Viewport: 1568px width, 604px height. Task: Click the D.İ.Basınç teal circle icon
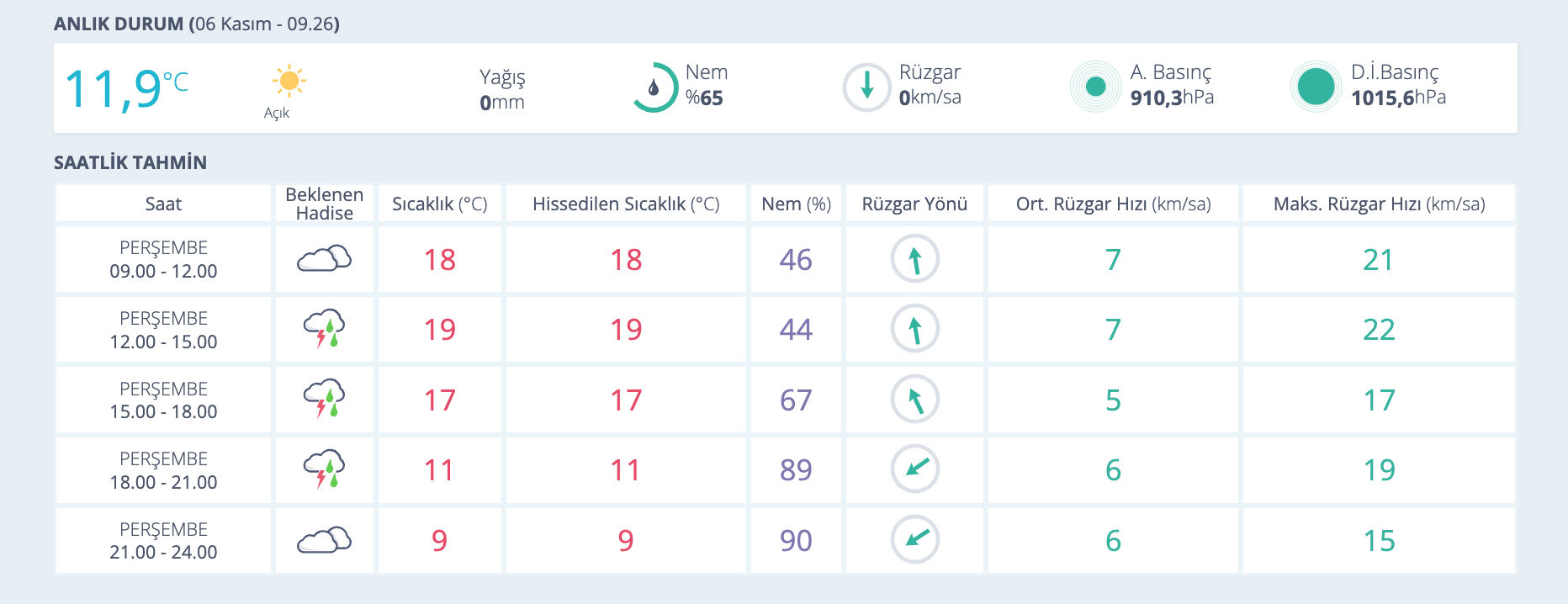click(1316, 85)
